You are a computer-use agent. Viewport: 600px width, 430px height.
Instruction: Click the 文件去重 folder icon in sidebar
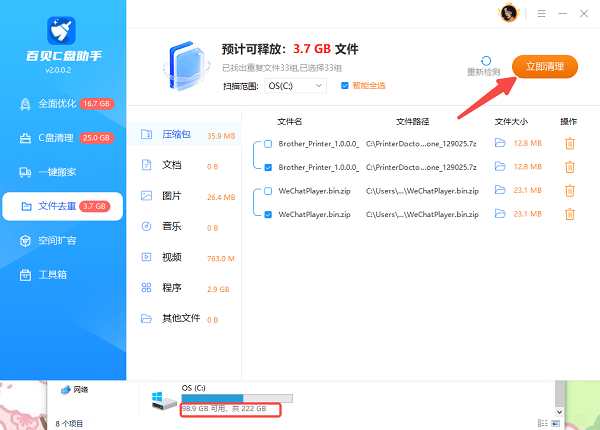coord(26,207)
